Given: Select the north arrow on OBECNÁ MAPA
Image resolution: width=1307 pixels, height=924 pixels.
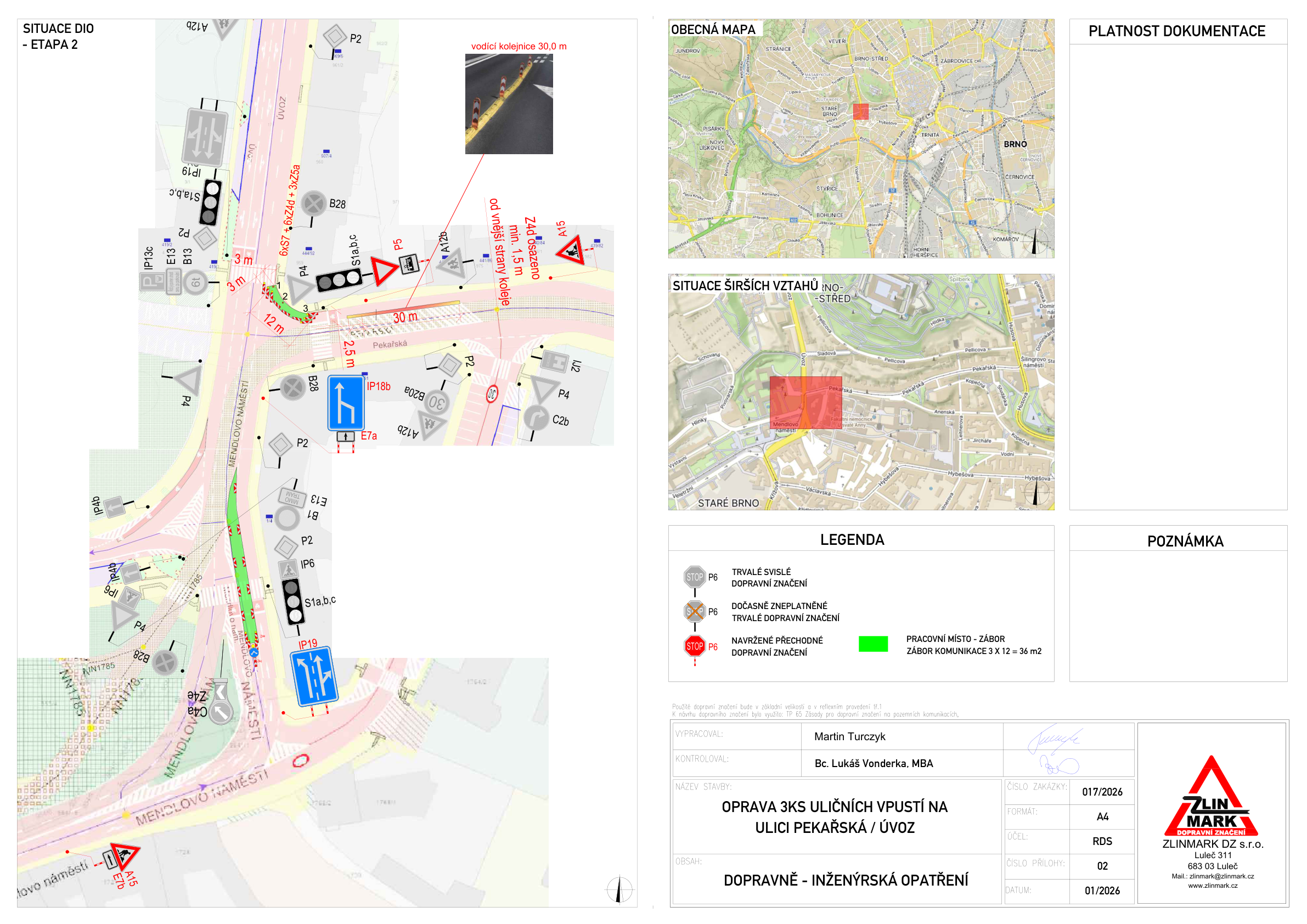Looking at the screenshot, I should [x=1035, y=242].
